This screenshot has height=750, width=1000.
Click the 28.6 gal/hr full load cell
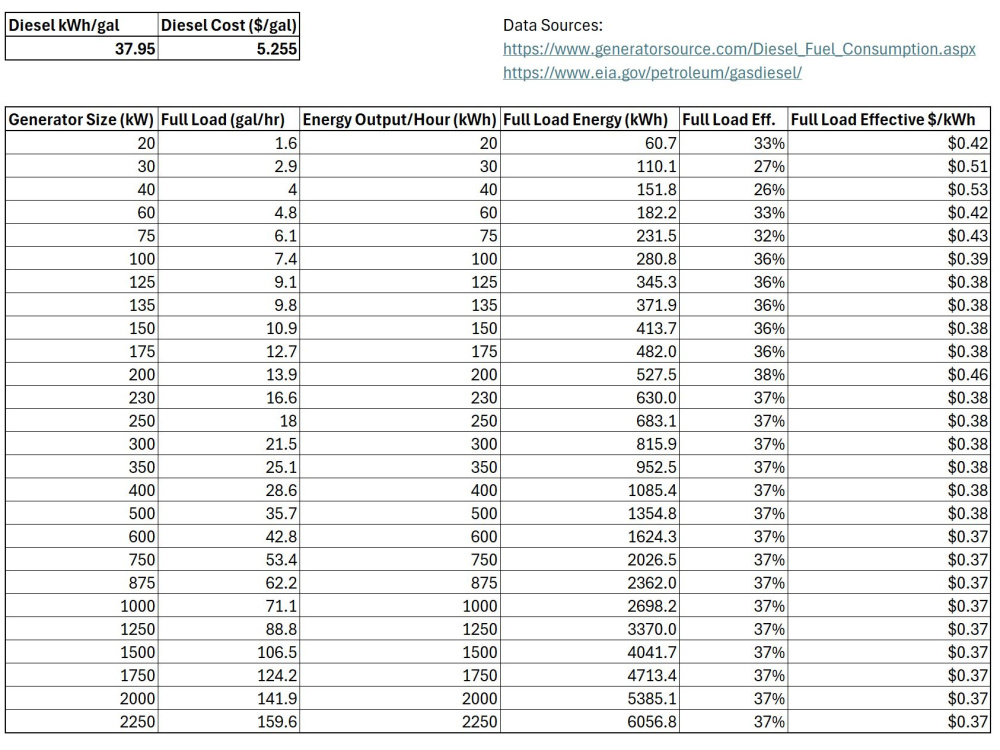(229, 490)
